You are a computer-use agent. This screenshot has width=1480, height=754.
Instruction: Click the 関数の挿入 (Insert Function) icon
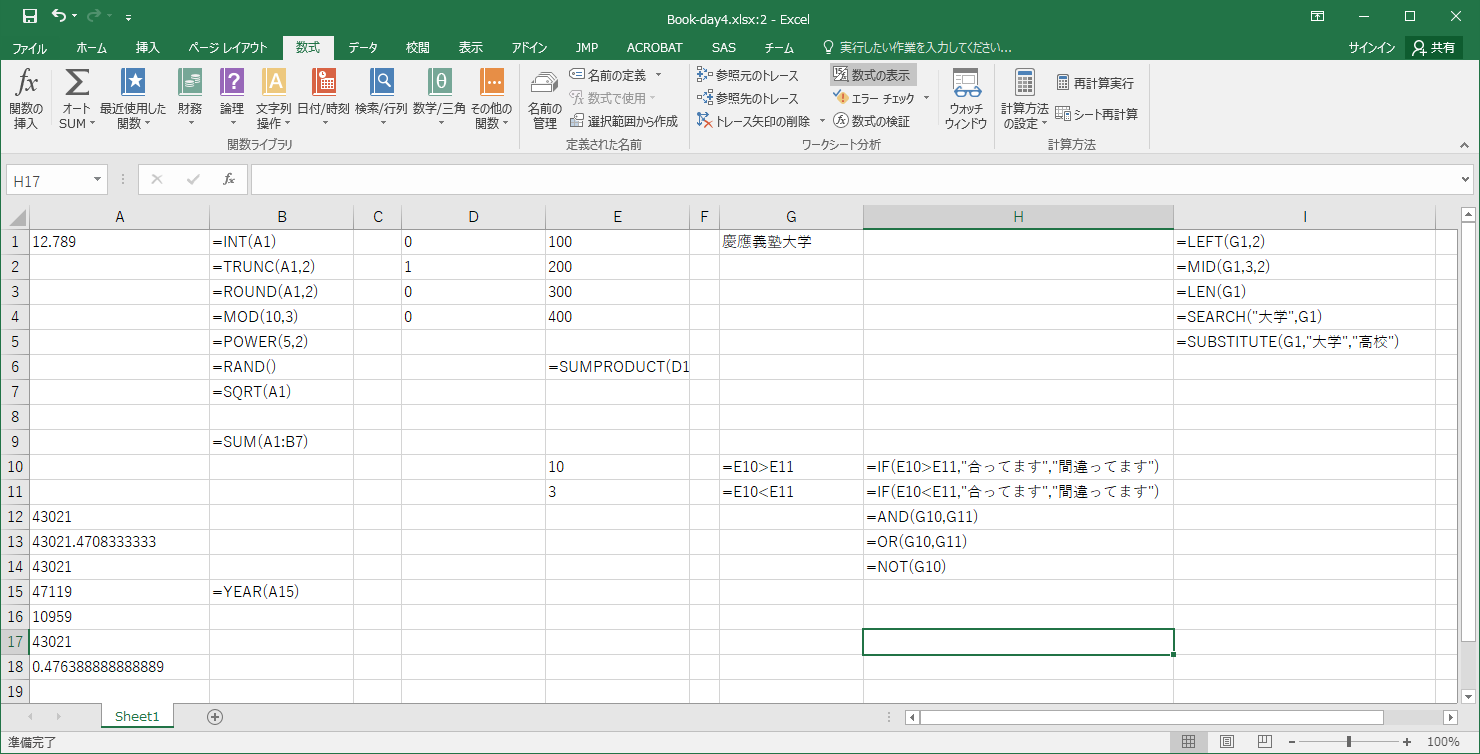[26, 99]
